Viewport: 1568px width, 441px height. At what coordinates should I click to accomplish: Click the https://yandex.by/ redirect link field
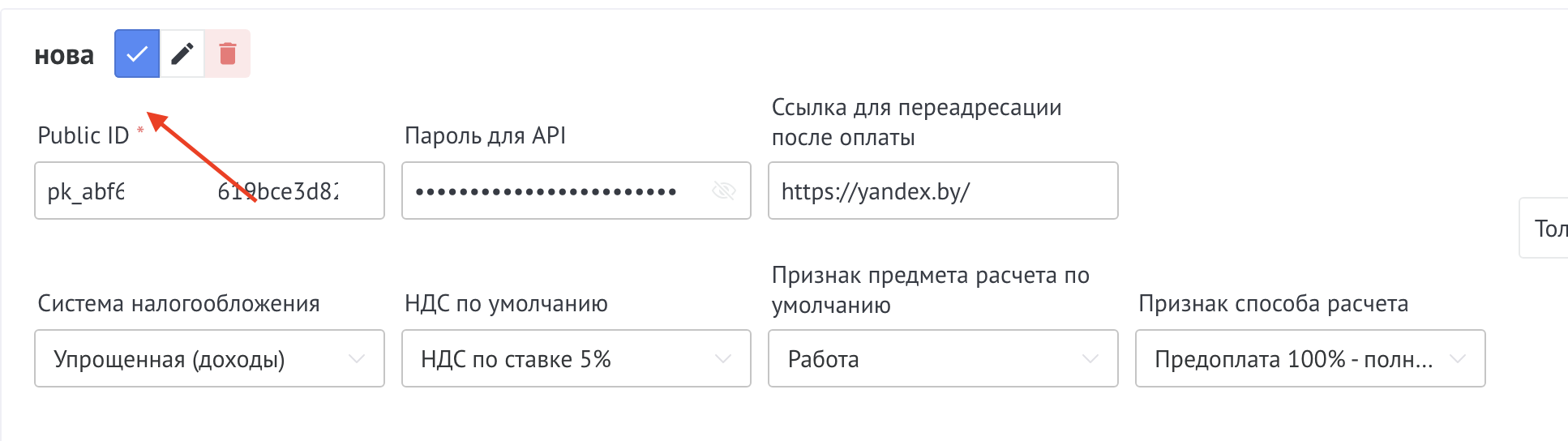tap(942, 191)
